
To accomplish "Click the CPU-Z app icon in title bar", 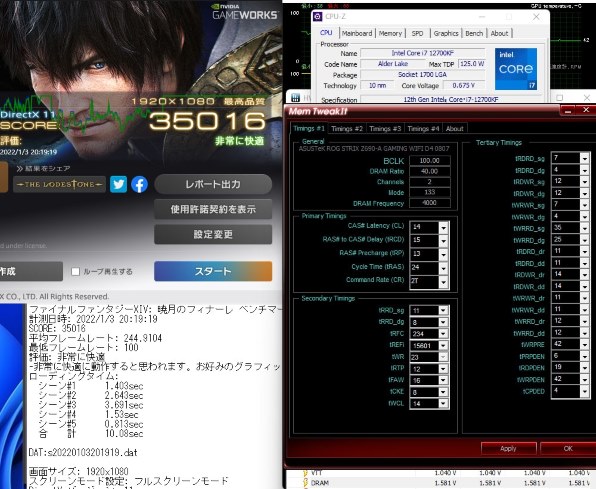I will pyautogui.click(x=317, y=17).
